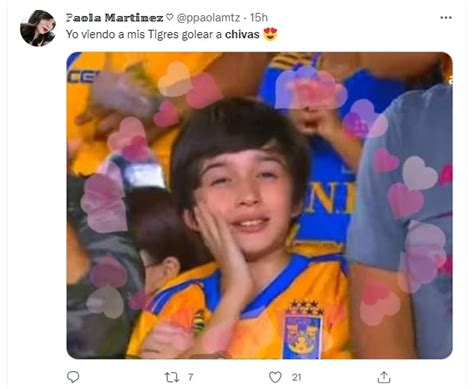Open the three-dot more options menu
The image size is (474, 389).
point(446,18)
